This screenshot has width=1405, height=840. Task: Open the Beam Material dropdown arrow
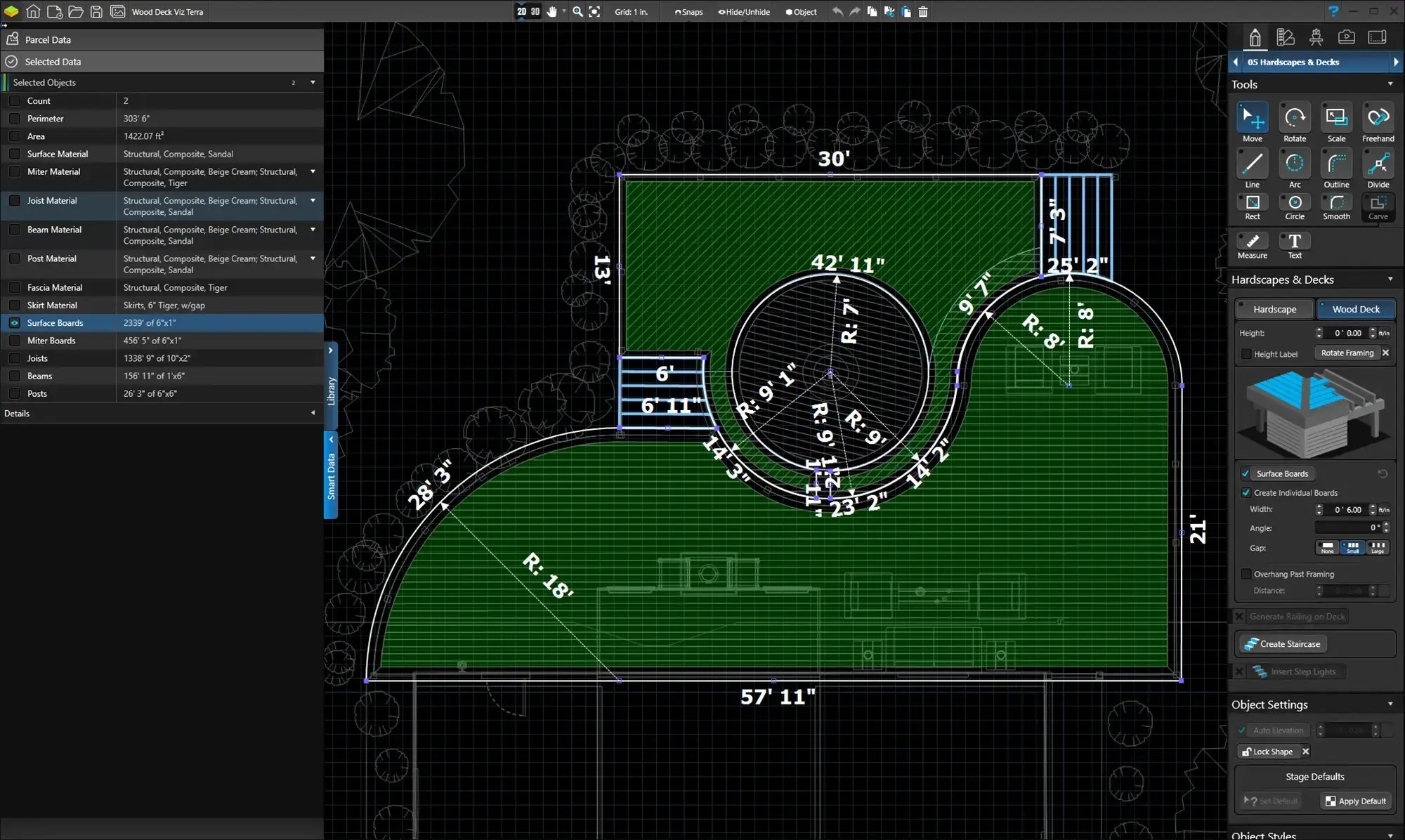point(313,230)
